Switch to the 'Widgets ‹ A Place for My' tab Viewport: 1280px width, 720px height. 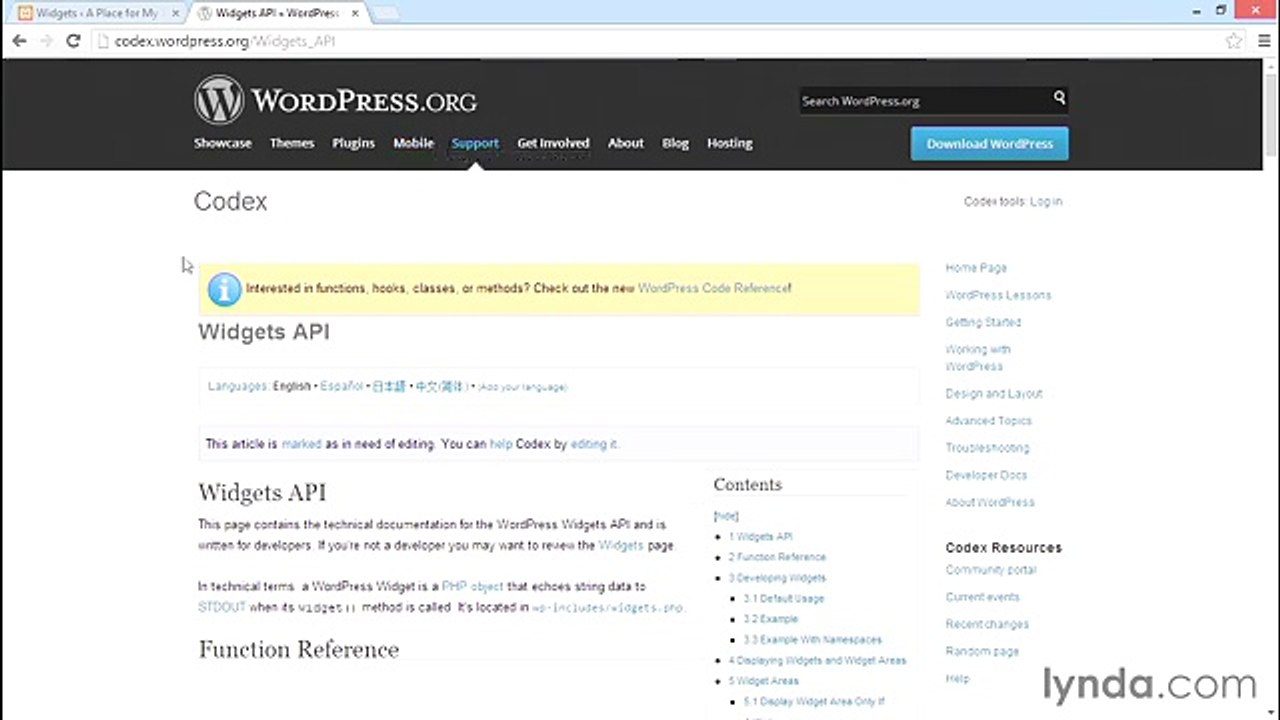point(95,13)
